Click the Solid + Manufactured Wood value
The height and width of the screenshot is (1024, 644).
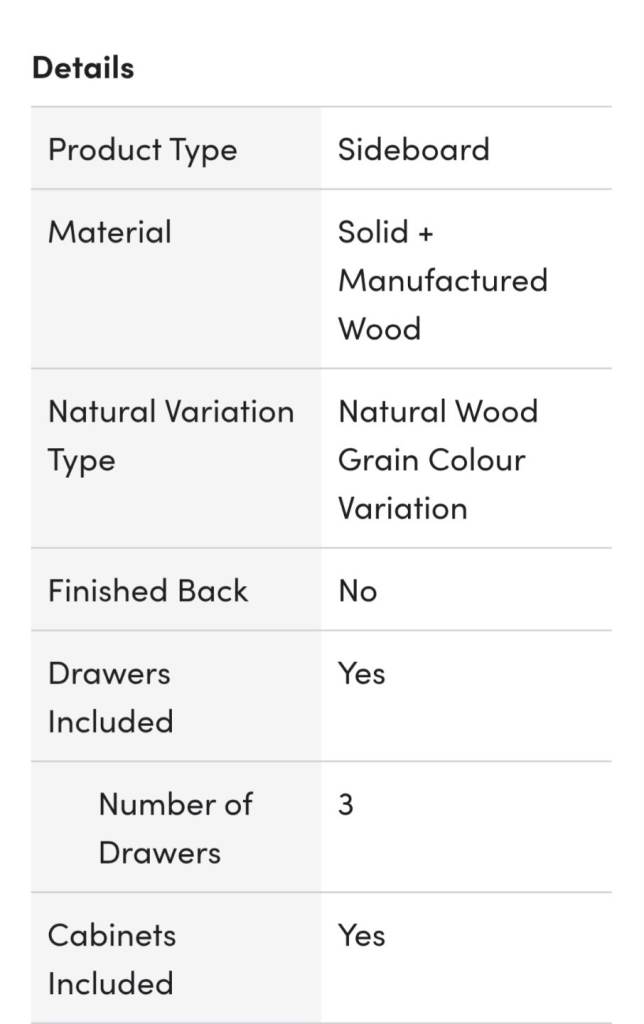click(x=442, y=280)
